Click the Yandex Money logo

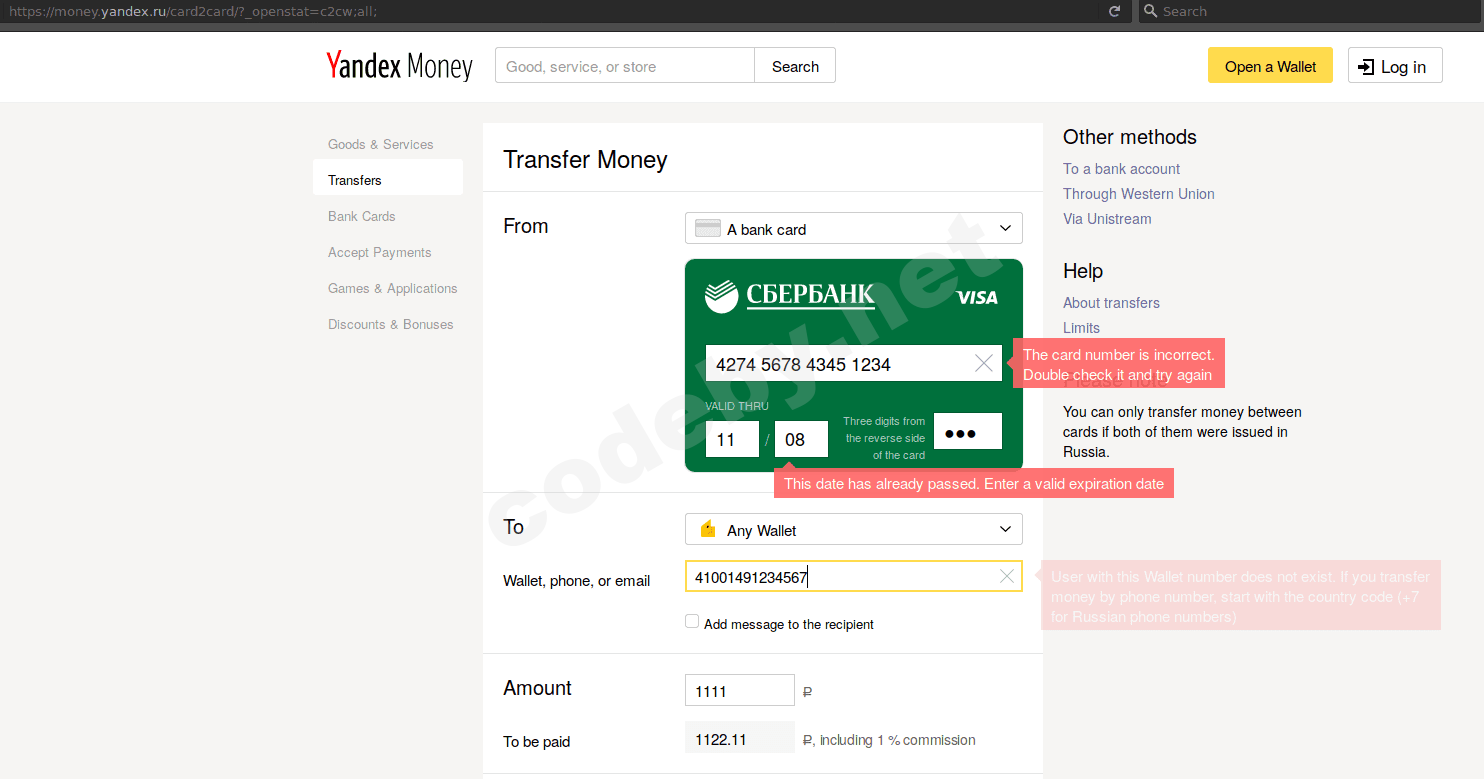pyautogui.click(x=399, y=67)
